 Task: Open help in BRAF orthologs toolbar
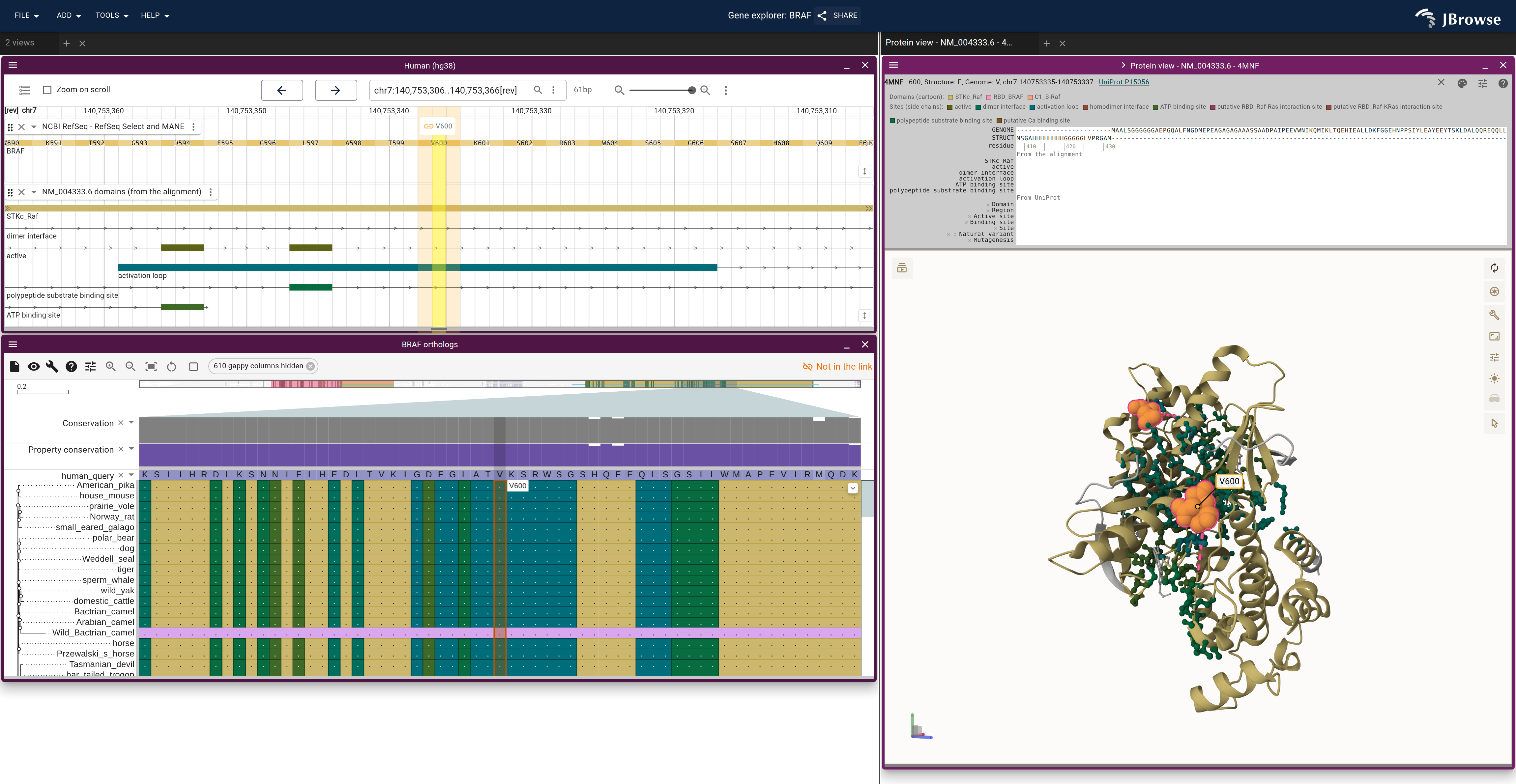pyautogui.click(x=71, y=366)
